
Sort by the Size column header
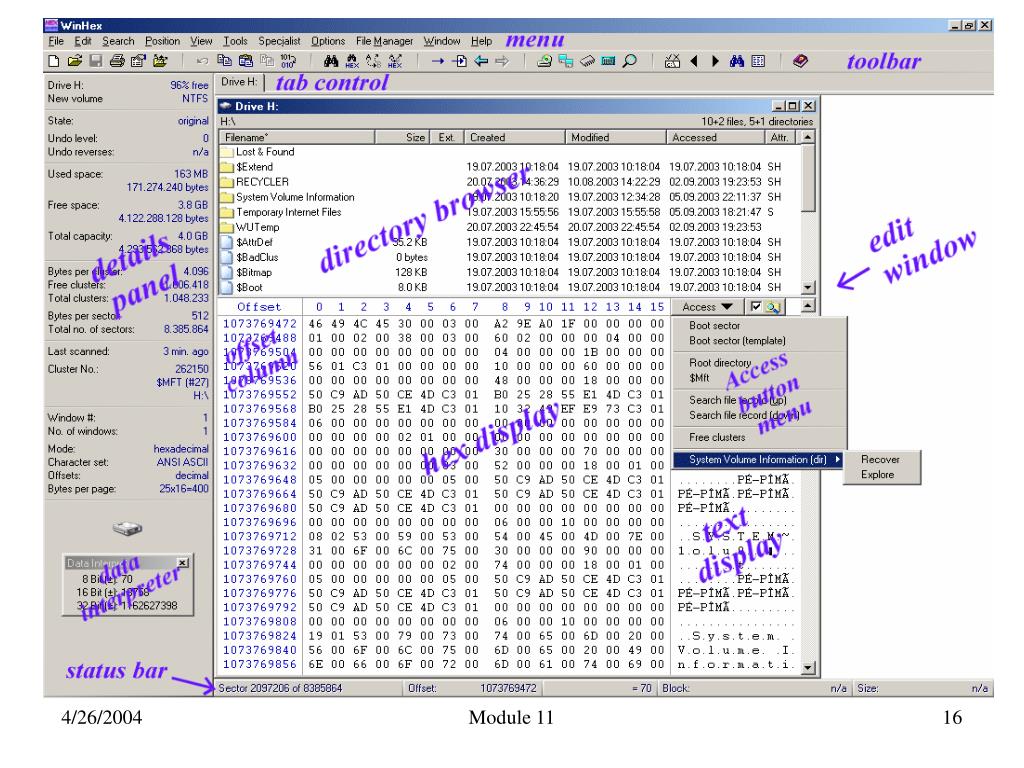[x=403, y=137]
